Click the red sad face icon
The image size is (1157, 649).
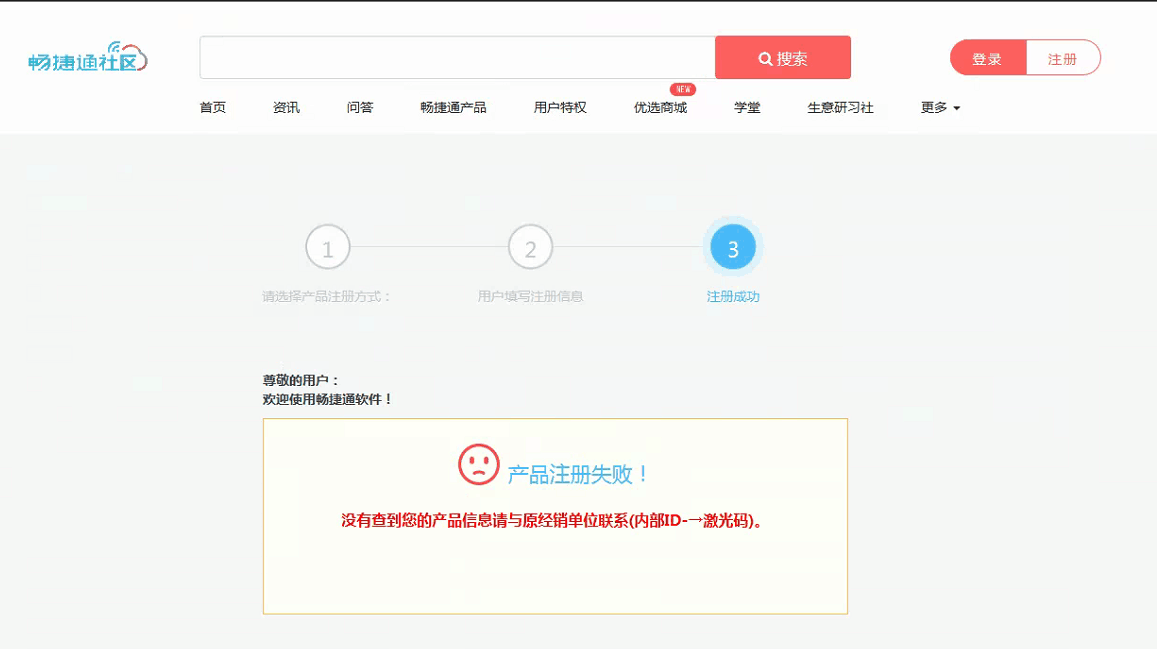tap(479, 465)
